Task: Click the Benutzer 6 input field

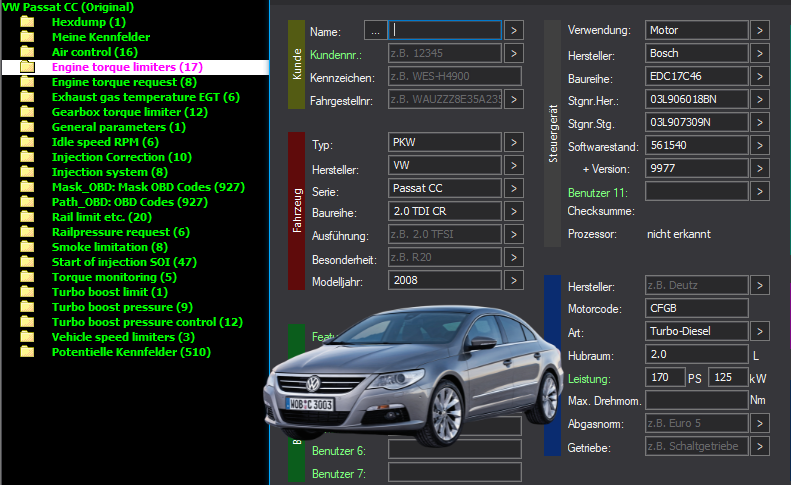Action: (x=455, y=449)
